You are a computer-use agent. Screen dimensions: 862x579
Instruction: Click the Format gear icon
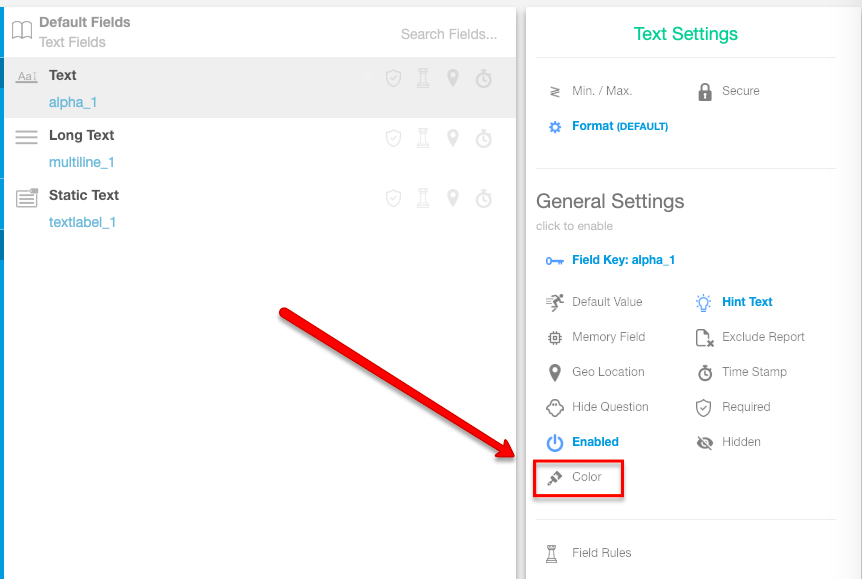click(x=555, y=127)
